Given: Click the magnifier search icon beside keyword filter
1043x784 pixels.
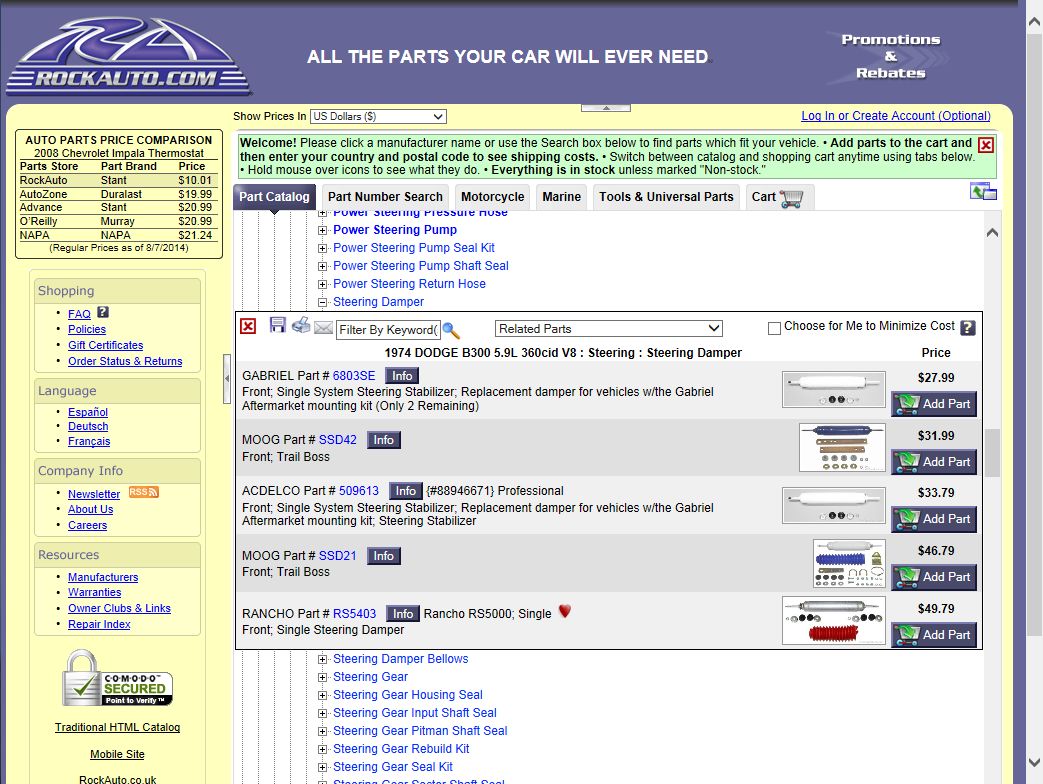Looking at the screenshot, I should pyautogui.click(x=451, y=330).
